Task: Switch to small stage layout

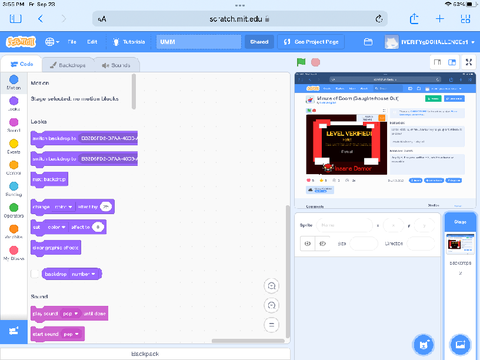Action: pos(437,62)
